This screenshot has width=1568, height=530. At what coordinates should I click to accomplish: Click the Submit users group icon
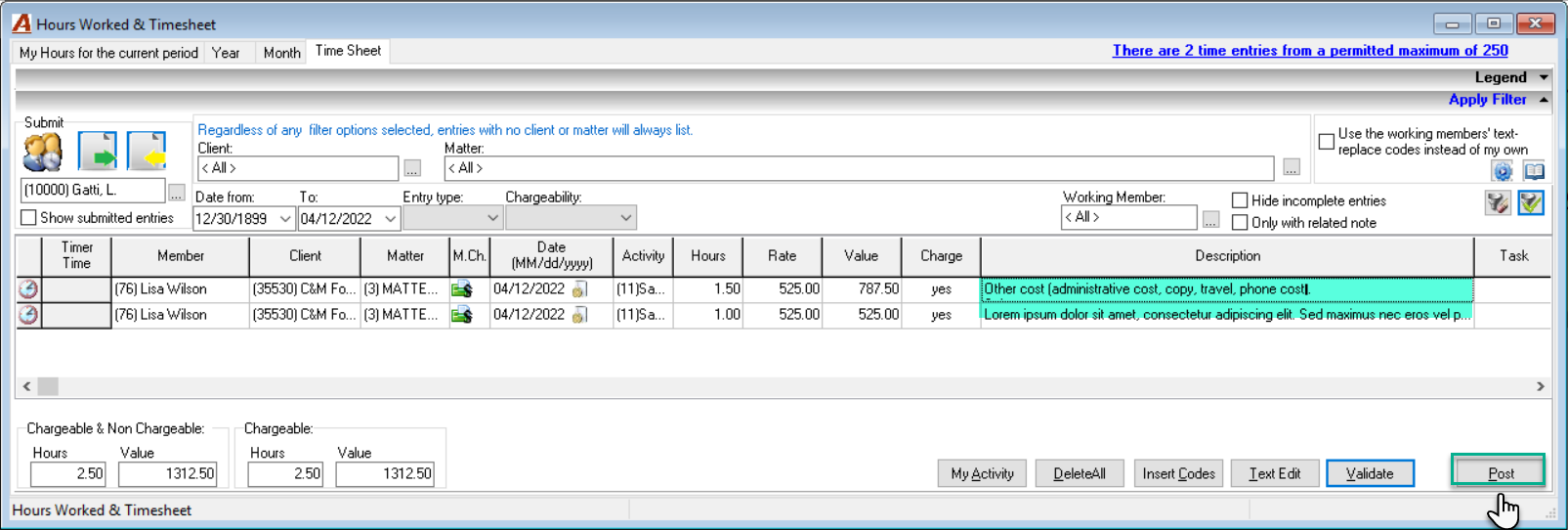[x=43, y=153]
